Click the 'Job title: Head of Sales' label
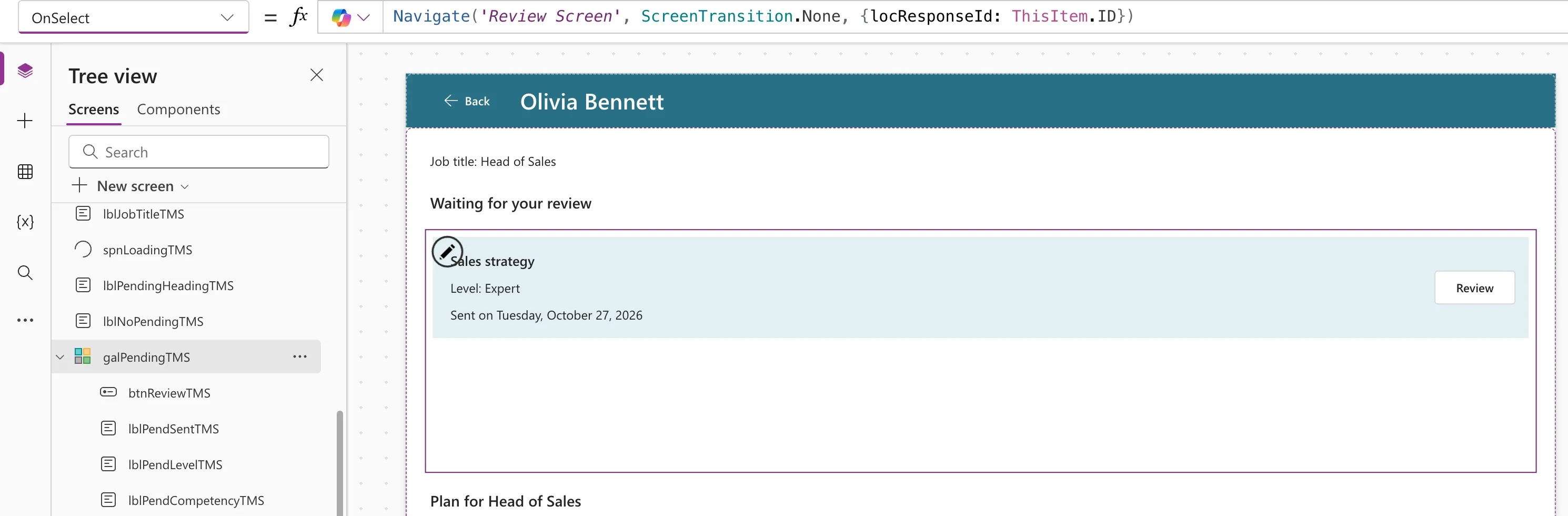 point(493,162)
